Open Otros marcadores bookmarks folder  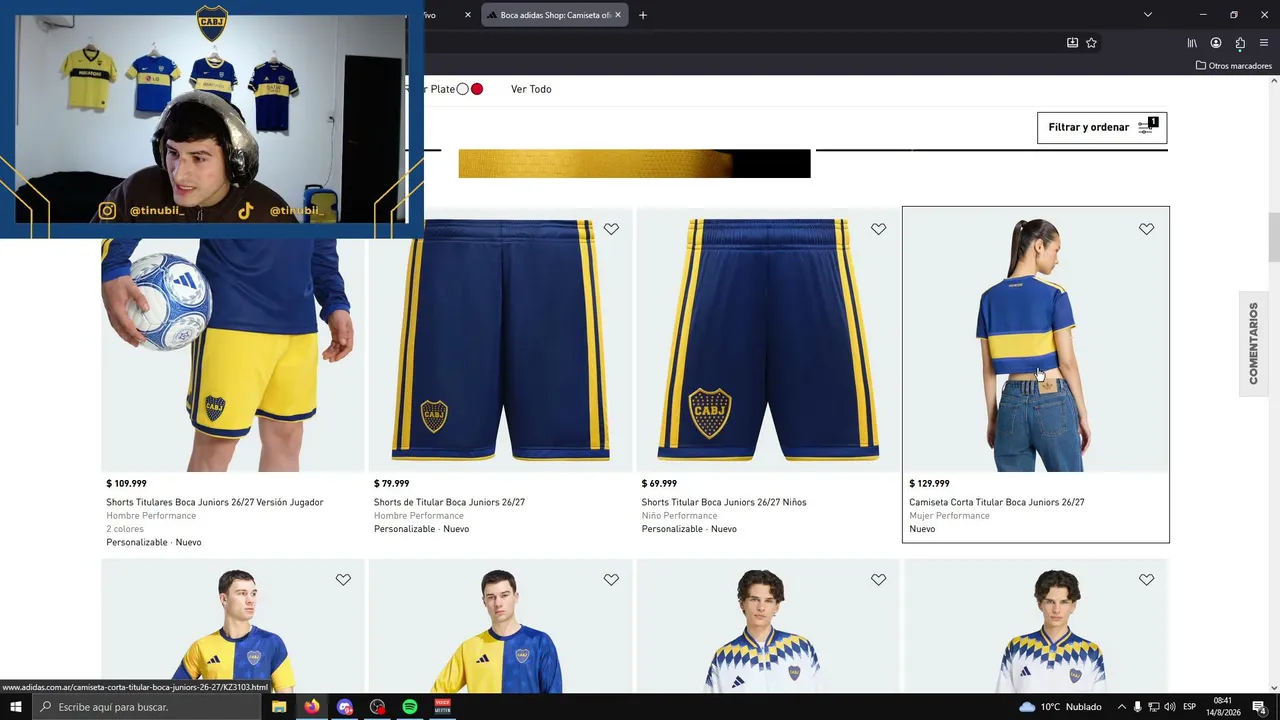[x=1234, y=66]
